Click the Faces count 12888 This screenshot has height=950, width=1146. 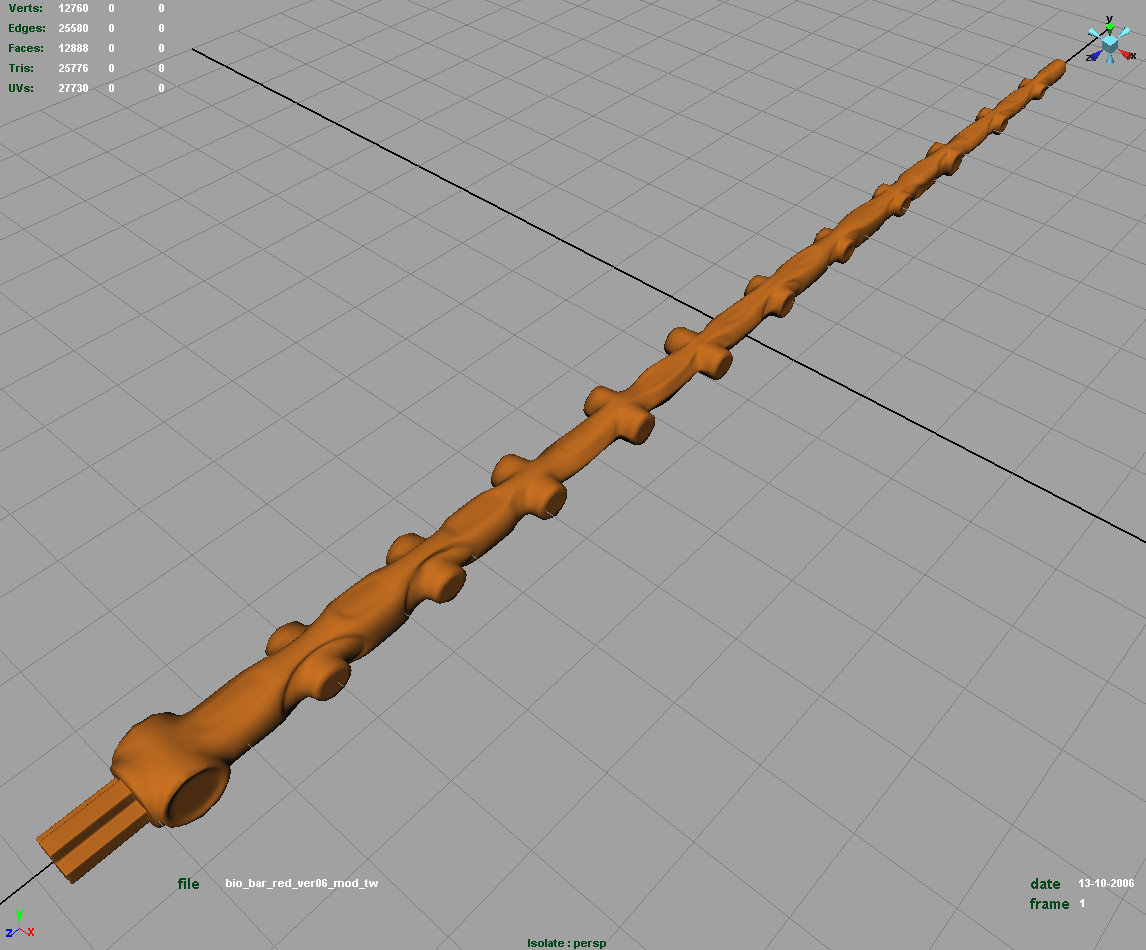coord(74,49)
